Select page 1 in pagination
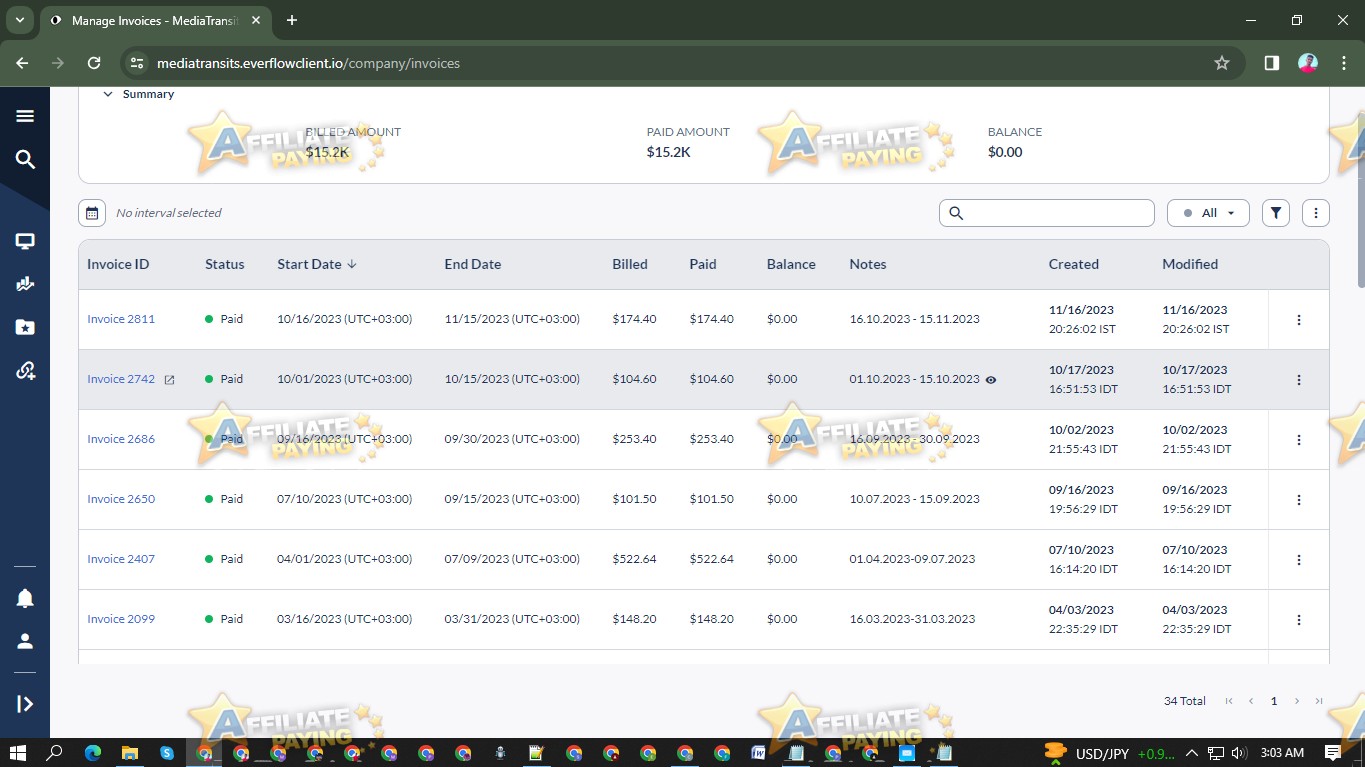This screenshot has height=767, width=1365. pyautogui.click(x=1274, y=701)
